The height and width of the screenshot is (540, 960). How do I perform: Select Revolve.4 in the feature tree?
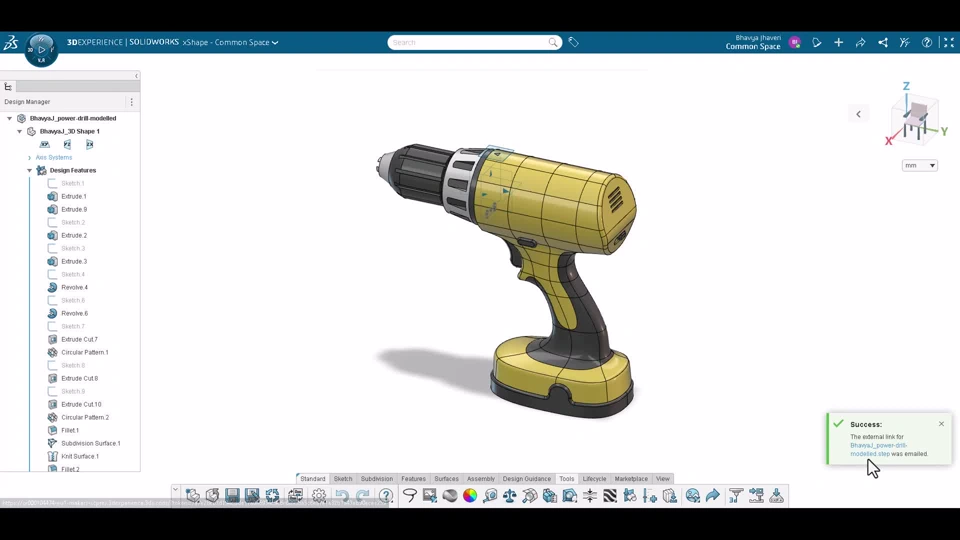pos(74,287)
